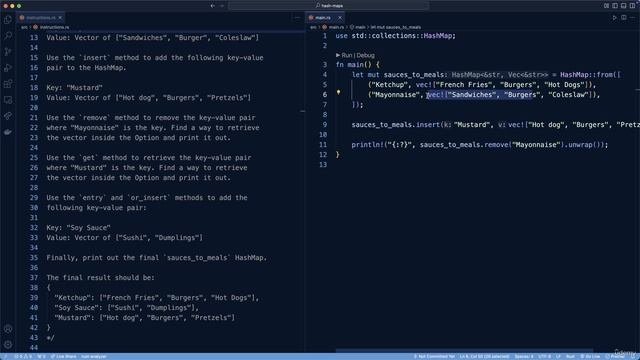Close the main.rs tab
This screenshot has width=640, height=360.
(x=340, y=18)
